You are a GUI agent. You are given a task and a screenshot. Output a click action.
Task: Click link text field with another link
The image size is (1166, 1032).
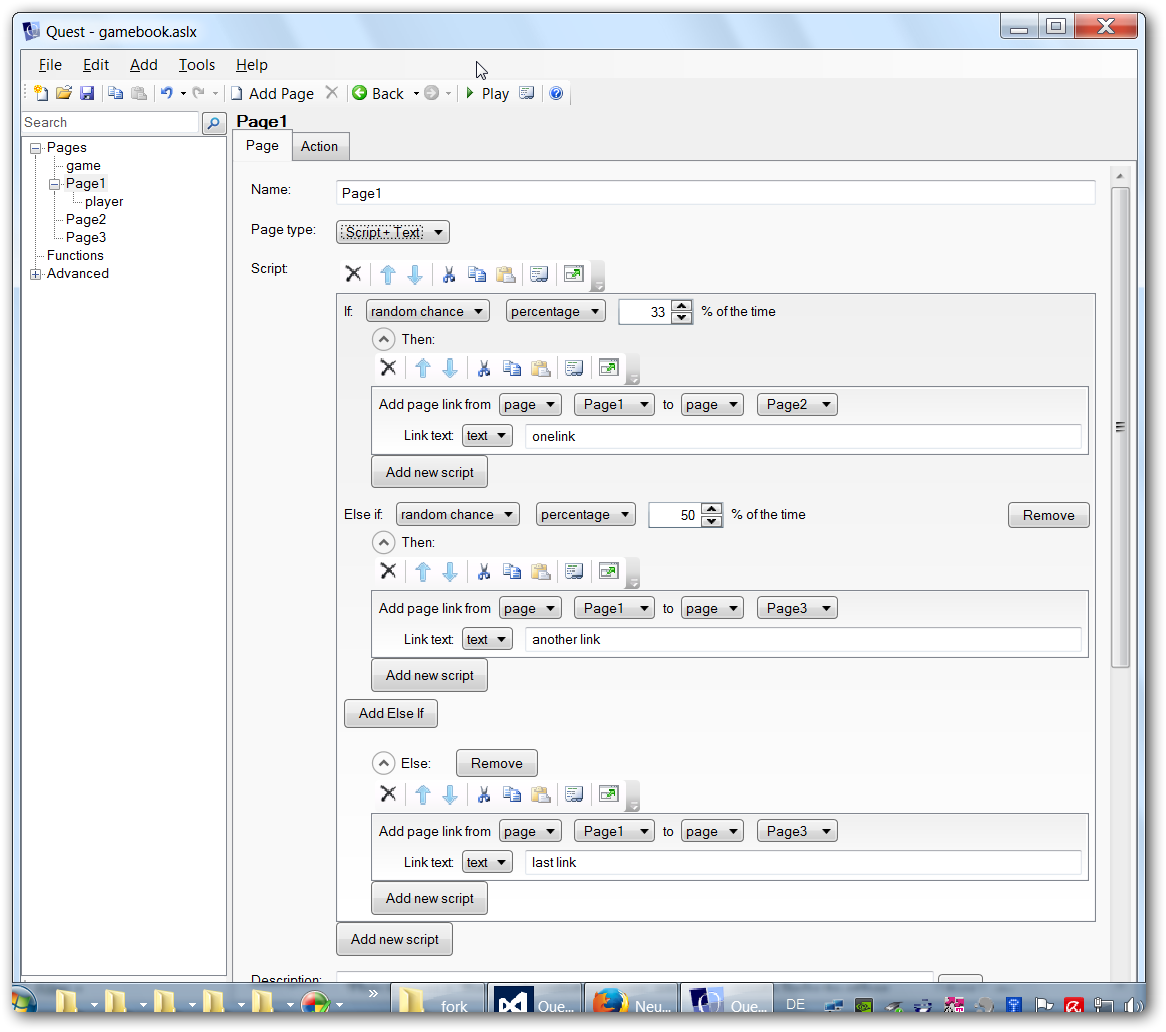(x=803, y=639)
